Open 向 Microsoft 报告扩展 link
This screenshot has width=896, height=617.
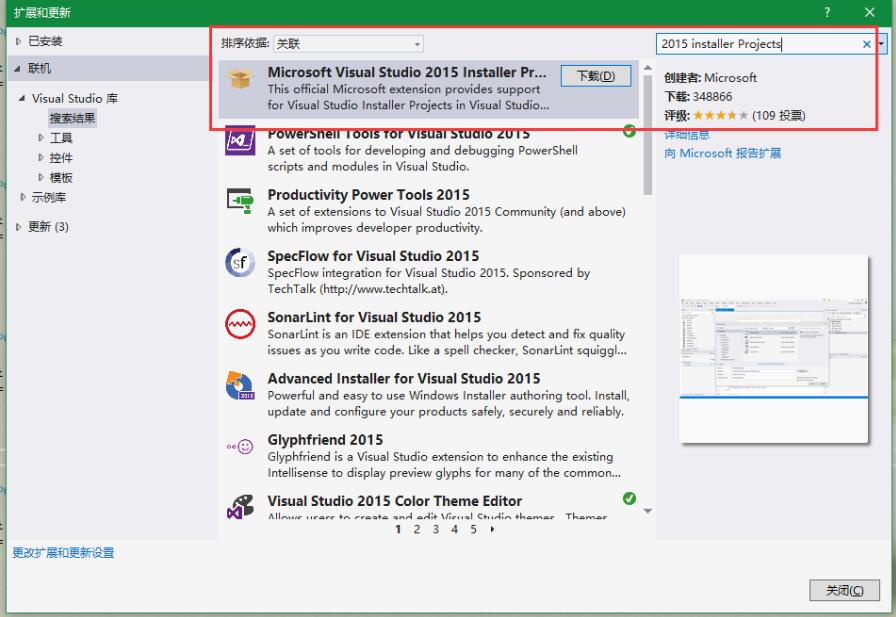722,153
